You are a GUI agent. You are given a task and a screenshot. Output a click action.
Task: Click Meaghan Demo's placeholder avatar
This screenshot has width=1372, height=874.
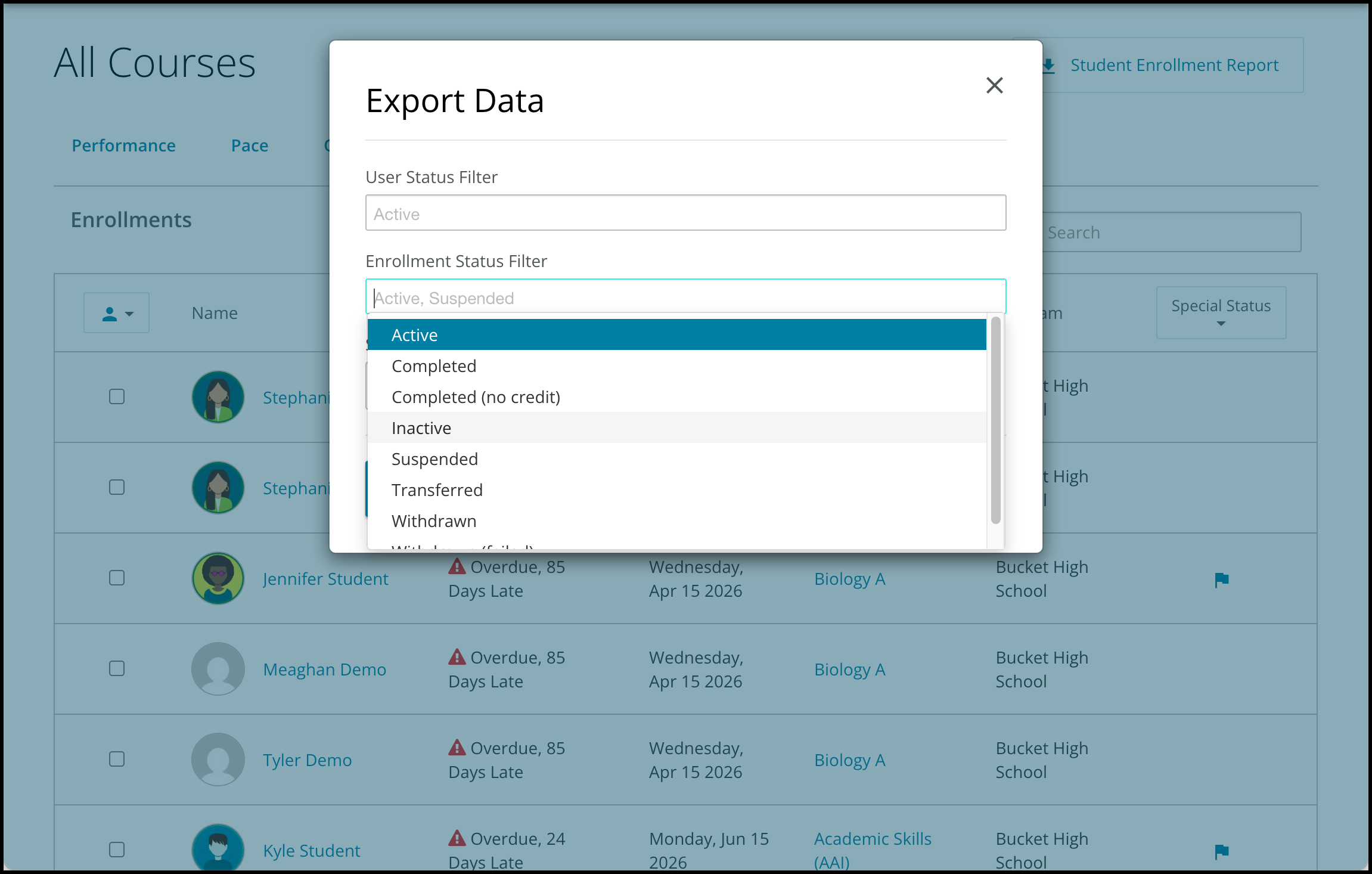point(218,669)
